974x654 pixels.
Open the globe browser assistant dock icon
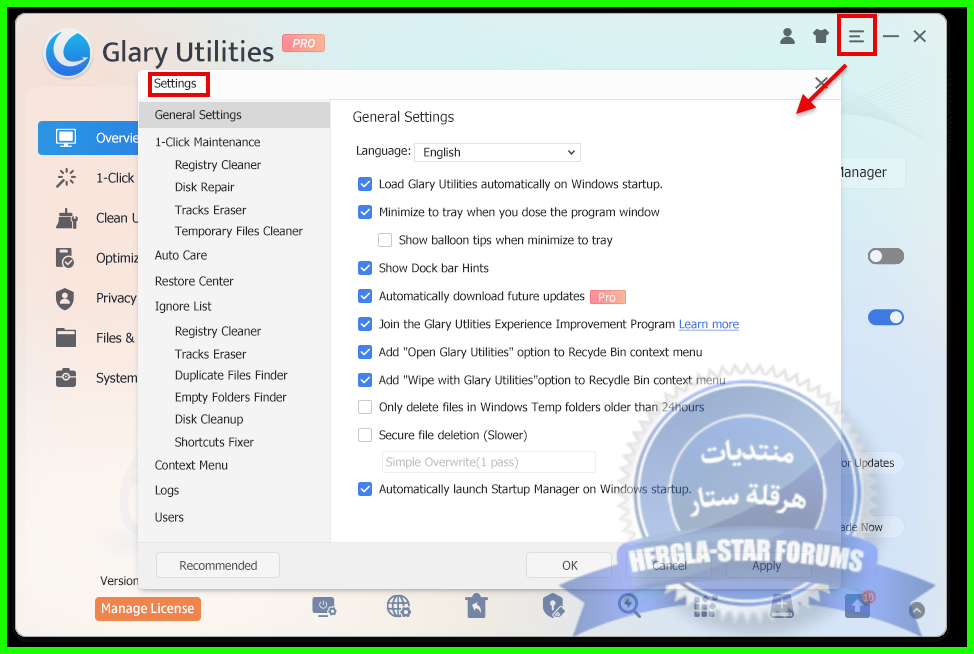399,606
